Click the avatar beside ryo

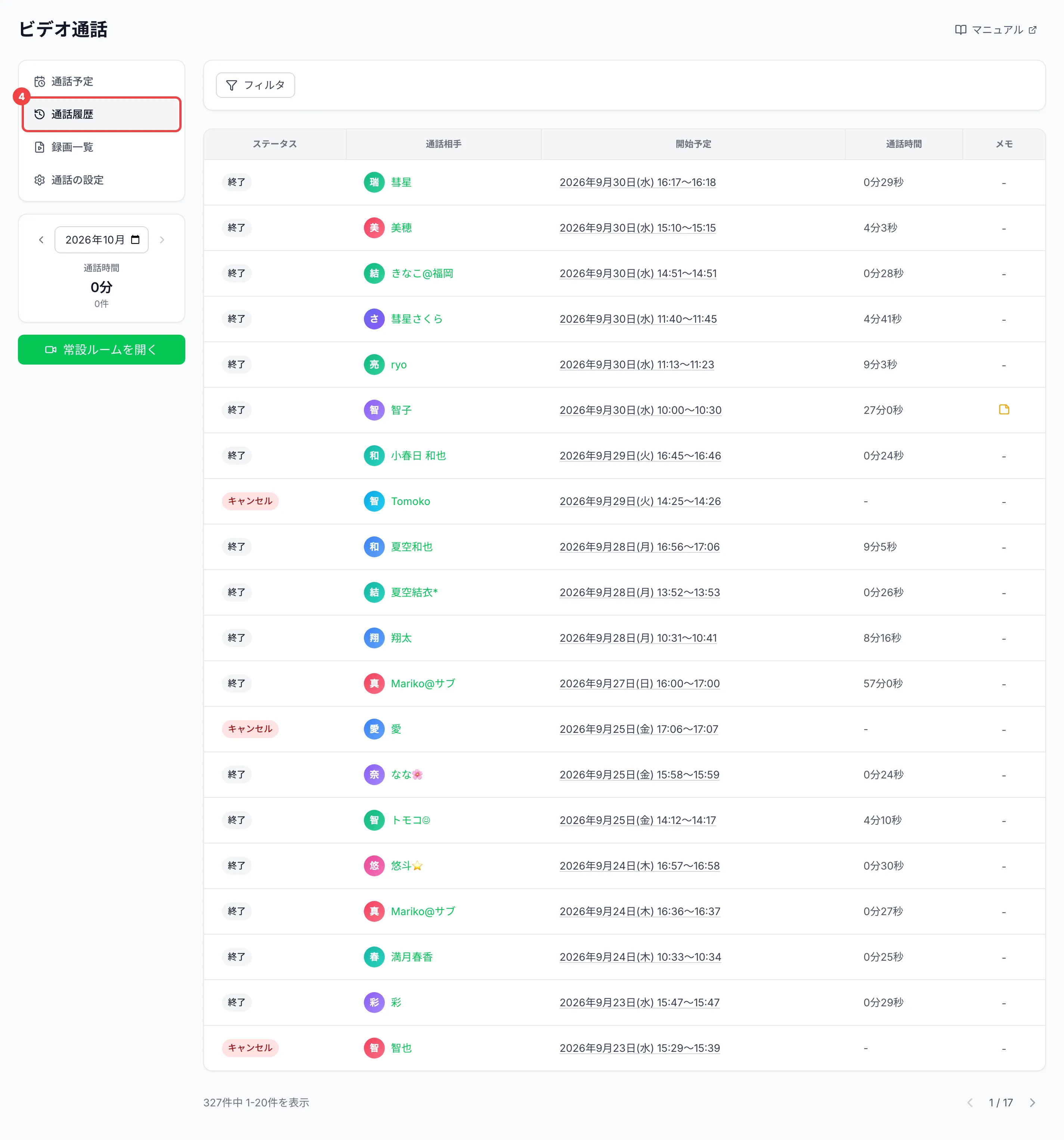click(374, 365)
